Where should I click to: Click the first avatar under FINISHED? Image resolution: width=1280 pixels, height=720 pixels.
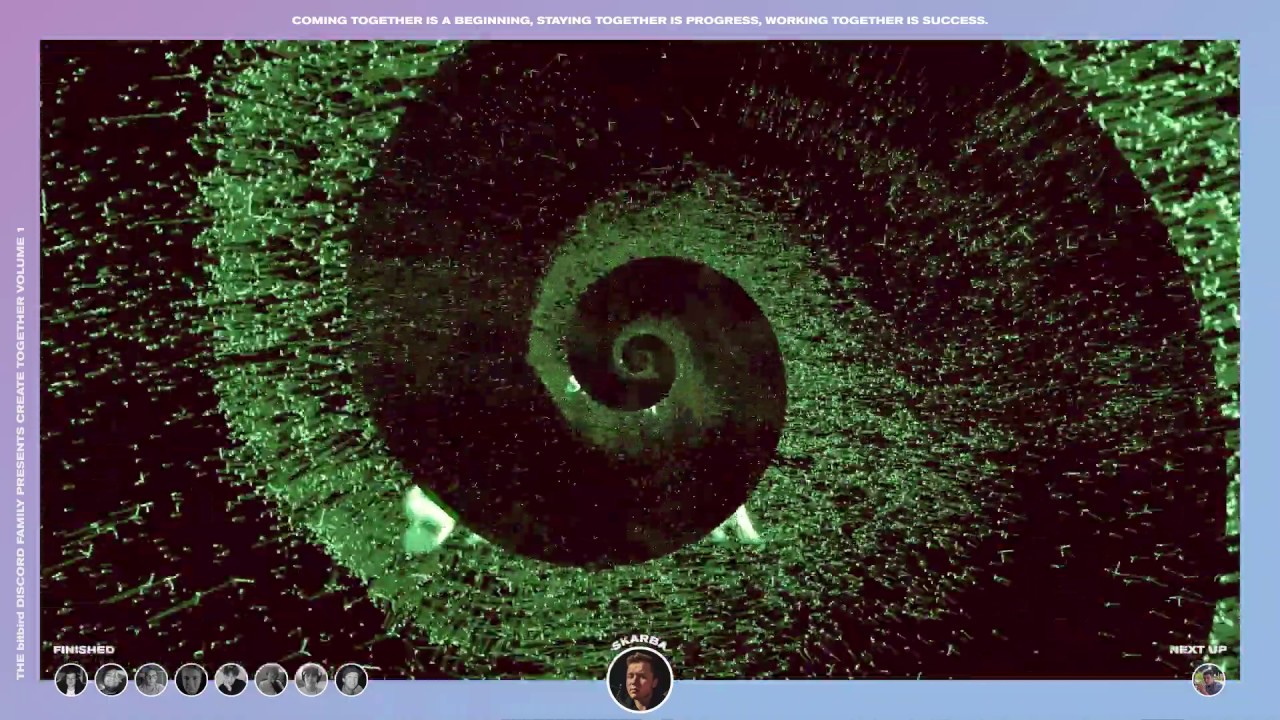pyautogui.click(x=71, y=680)
